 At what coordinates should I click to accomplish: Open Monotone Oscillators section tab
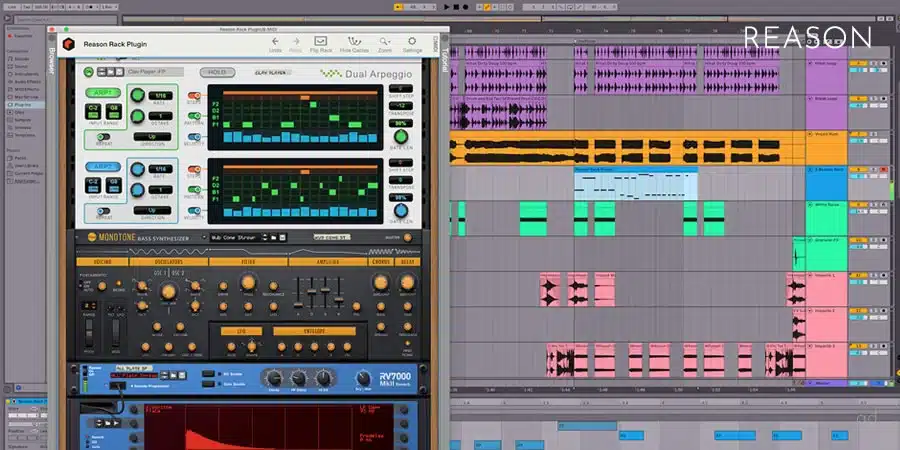[x=169, y=262]
